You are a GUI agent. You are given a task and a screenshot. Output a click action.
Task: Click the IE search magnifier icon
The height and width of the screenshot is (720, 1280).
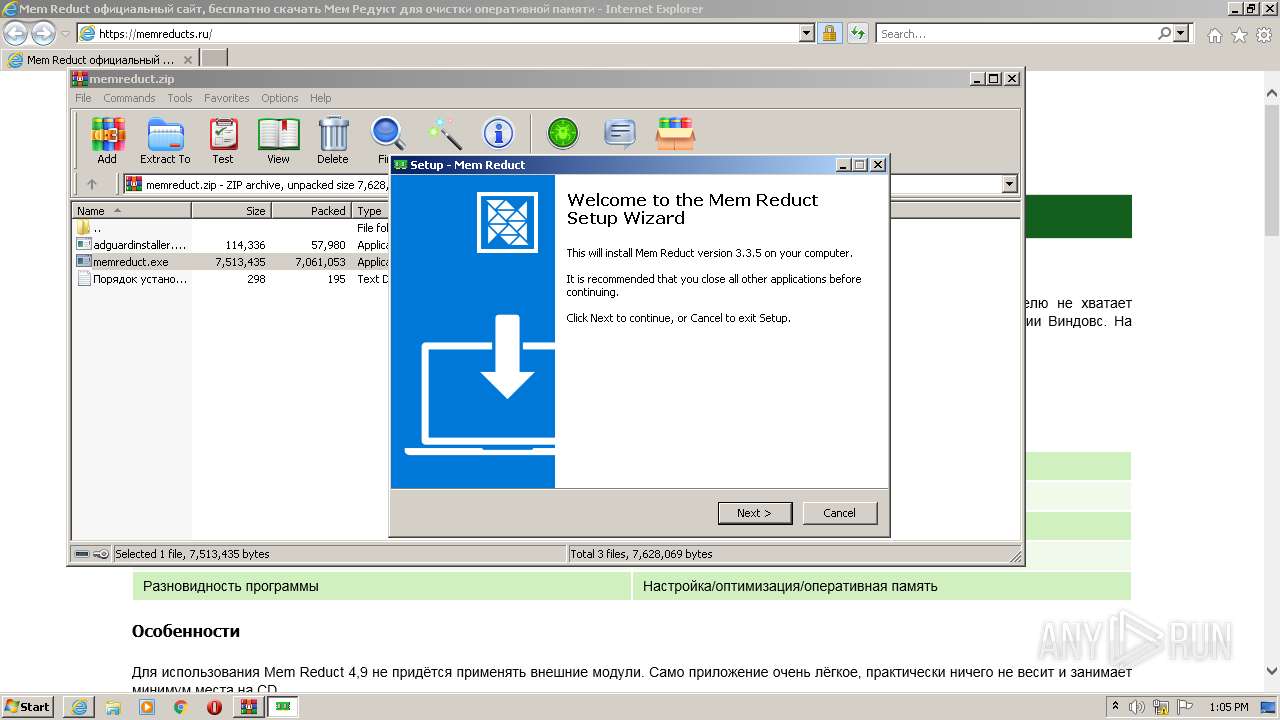(1164, 34)
